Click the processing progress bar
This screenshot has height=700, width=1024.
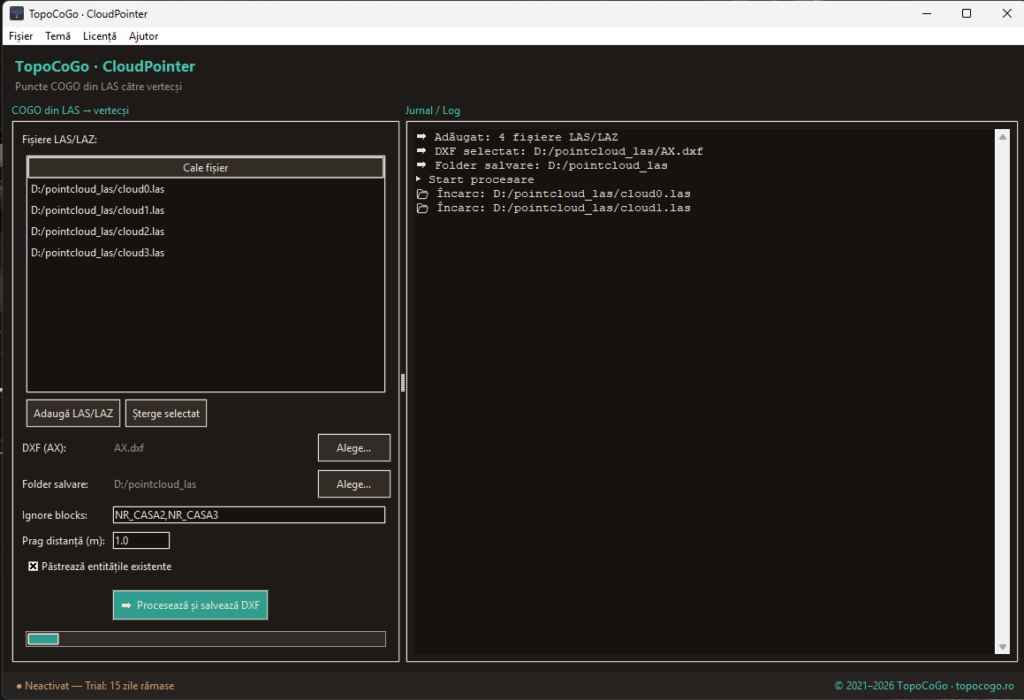pyautogui.click(x=206, y=639)
